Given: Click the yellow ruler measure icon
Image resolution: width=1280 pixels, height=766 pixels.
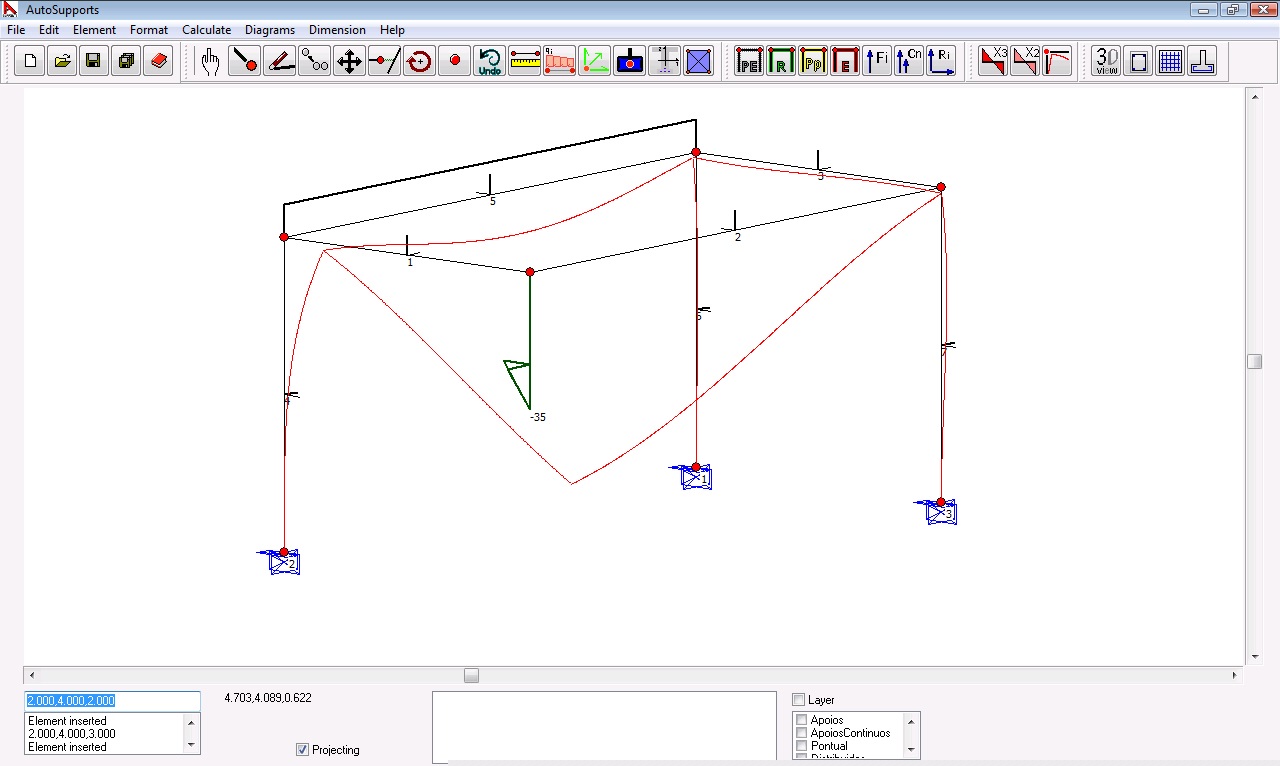Looking at the screenshot, I should (524, 62).
